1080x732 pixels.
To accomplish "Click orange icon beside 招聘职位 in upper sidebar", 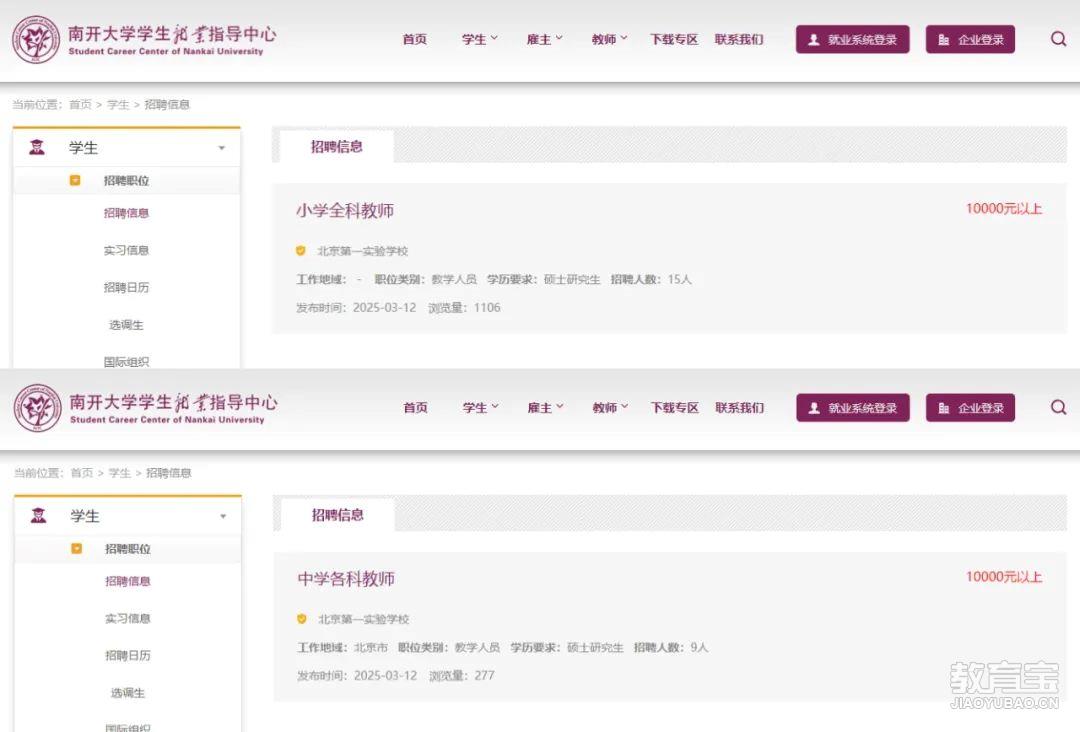I will pyautogui.click(x=75, y=180).
